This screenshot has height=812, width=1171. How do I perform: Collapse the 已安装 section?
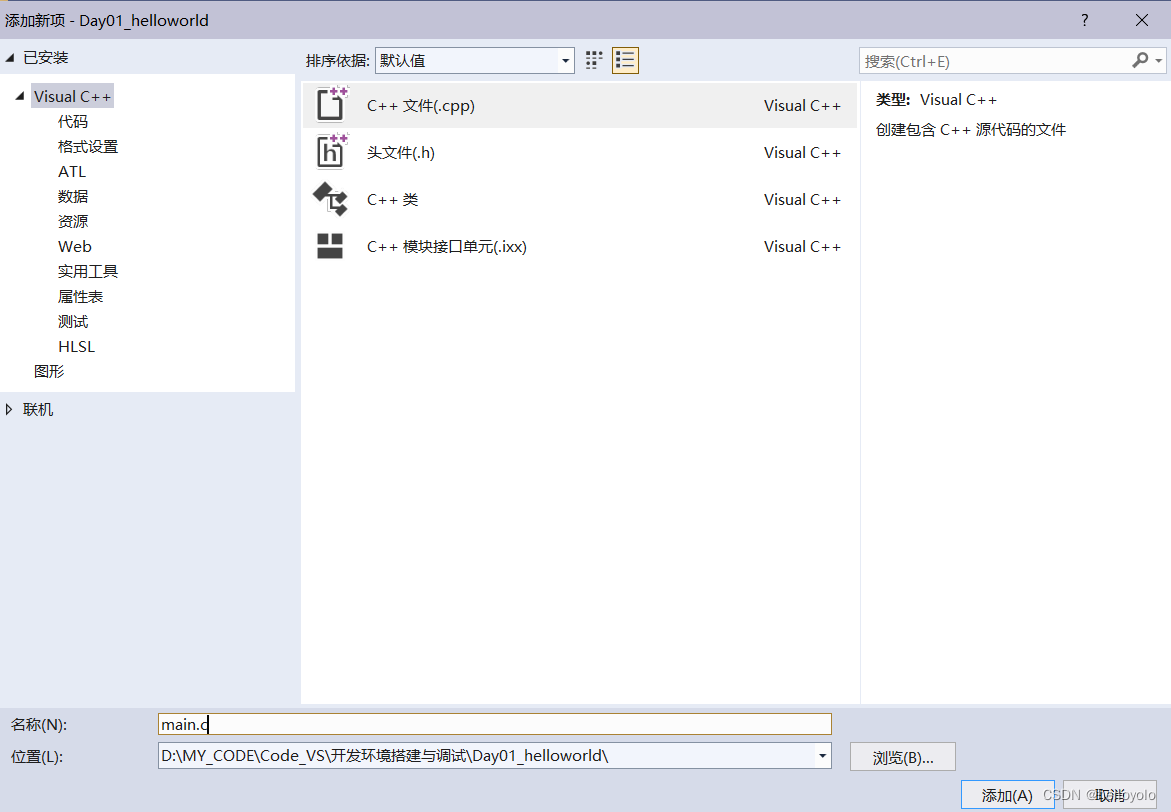10,58
